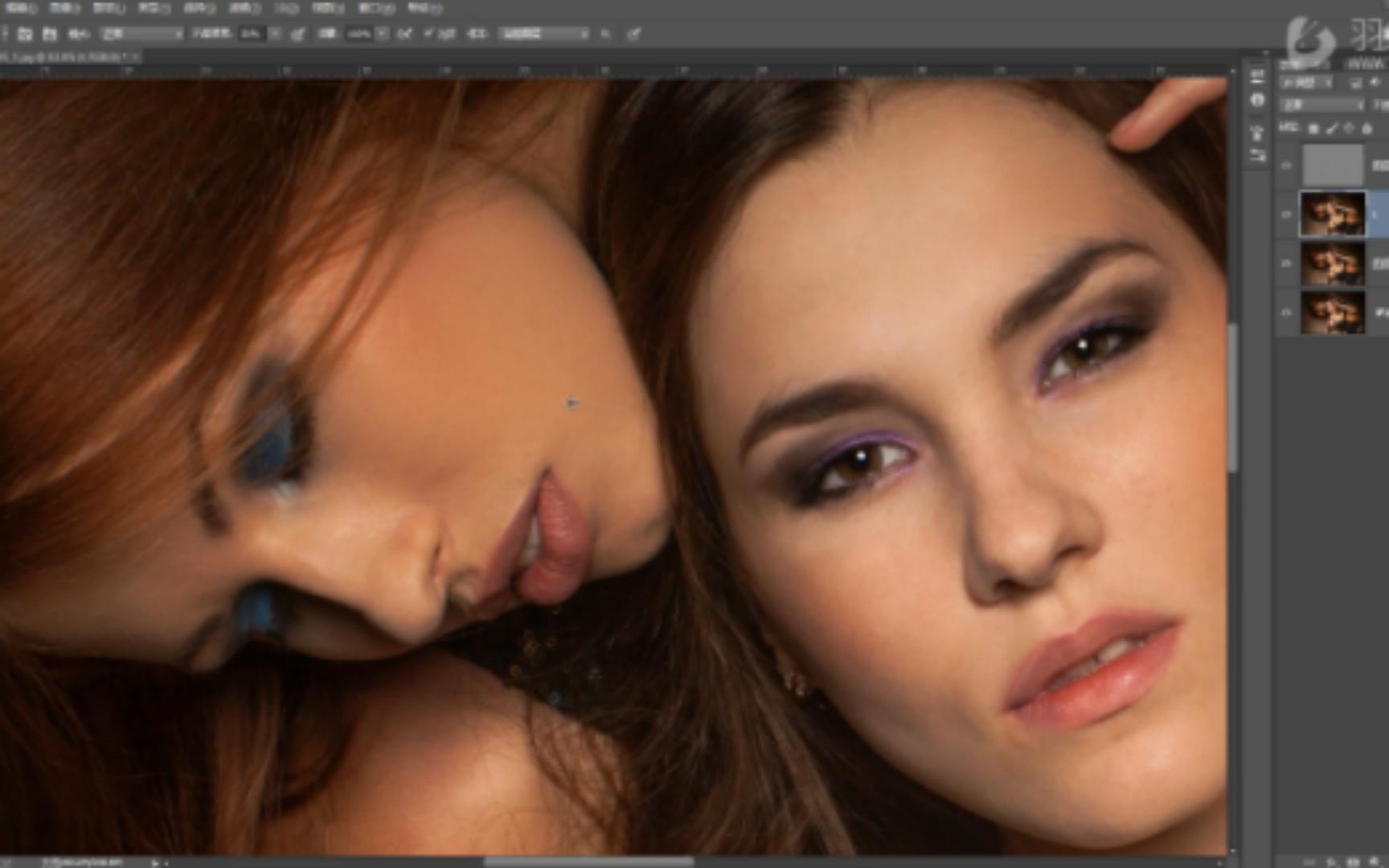Open the Type menu, fifth in menu bar
This screenshot has width=1389, height=868.
click(x=199, y=8)
